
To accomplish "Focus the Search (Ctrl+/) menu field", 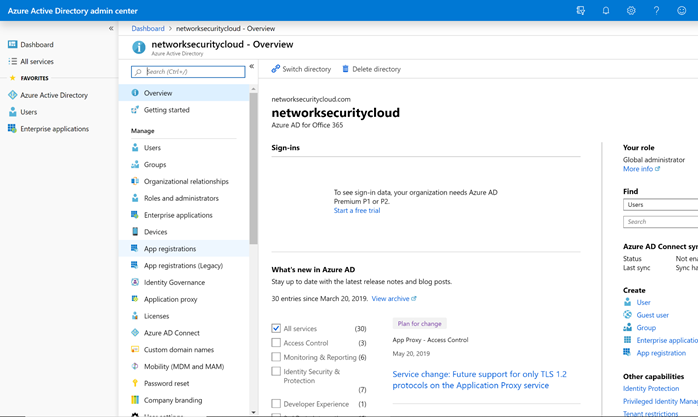I will point(188,72).
